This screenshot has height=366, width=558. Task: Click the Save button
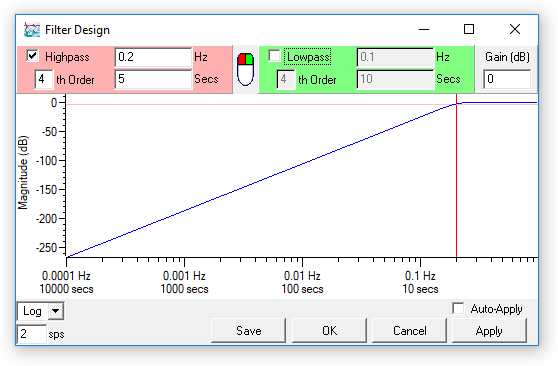tap(248, 331)
